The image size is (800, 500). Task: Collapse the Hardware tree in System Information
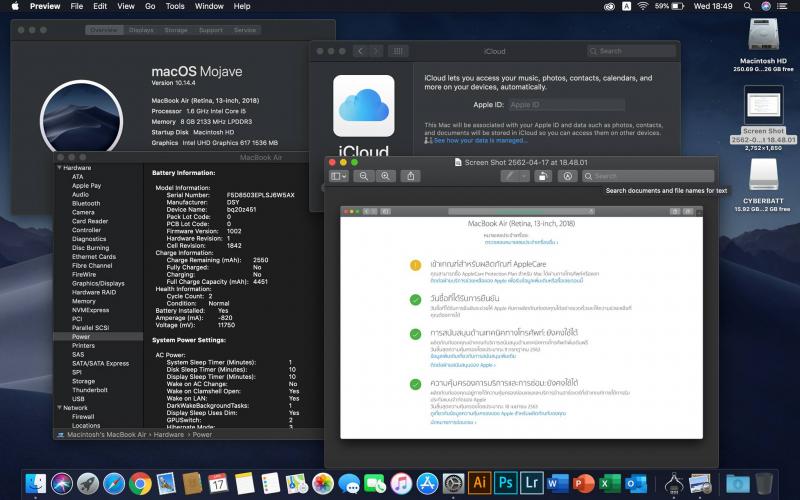60,167
